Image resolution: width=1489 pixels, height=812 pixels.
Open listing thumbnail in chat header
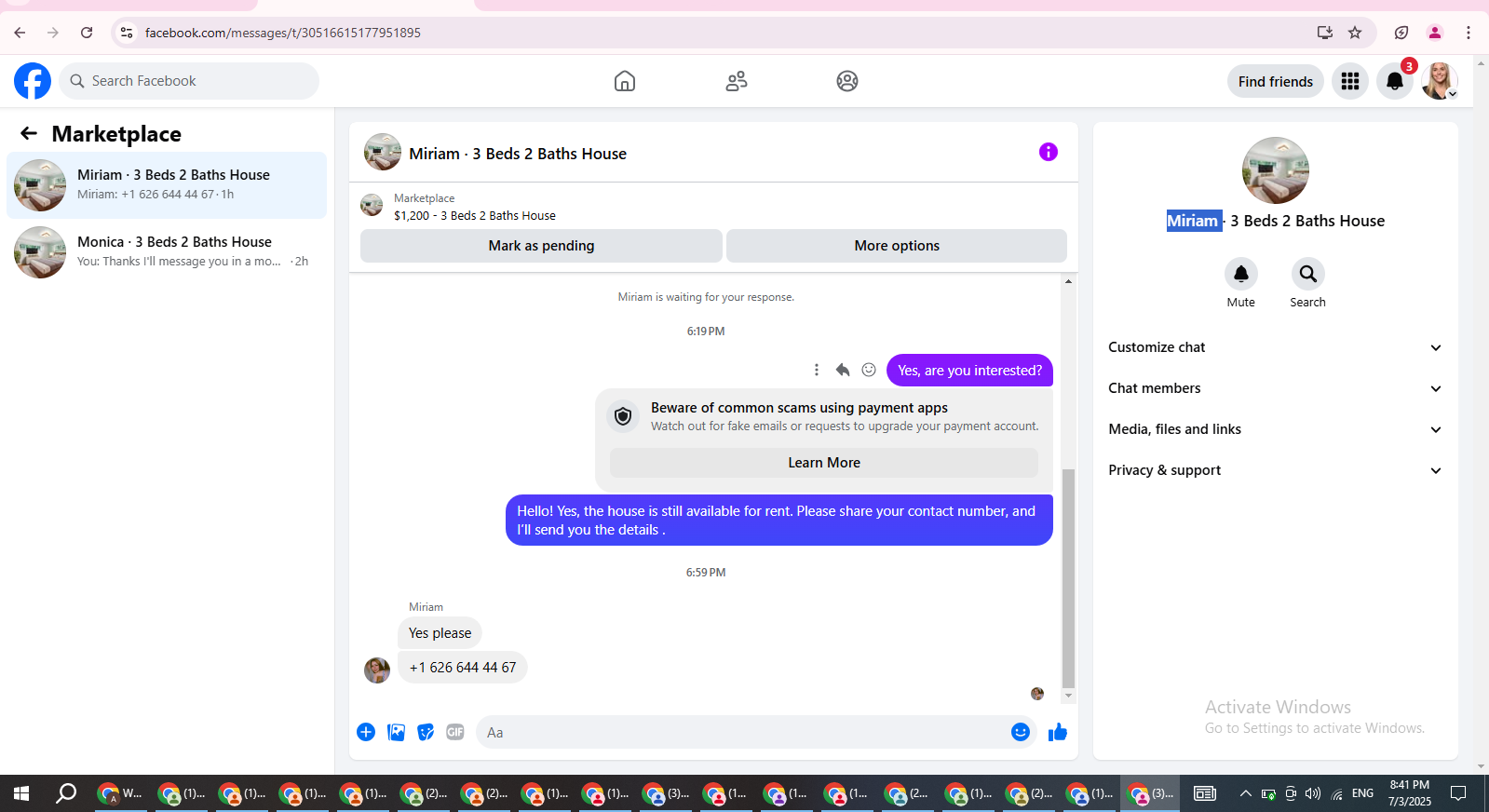pyautogui.click(x=383, y=152)
